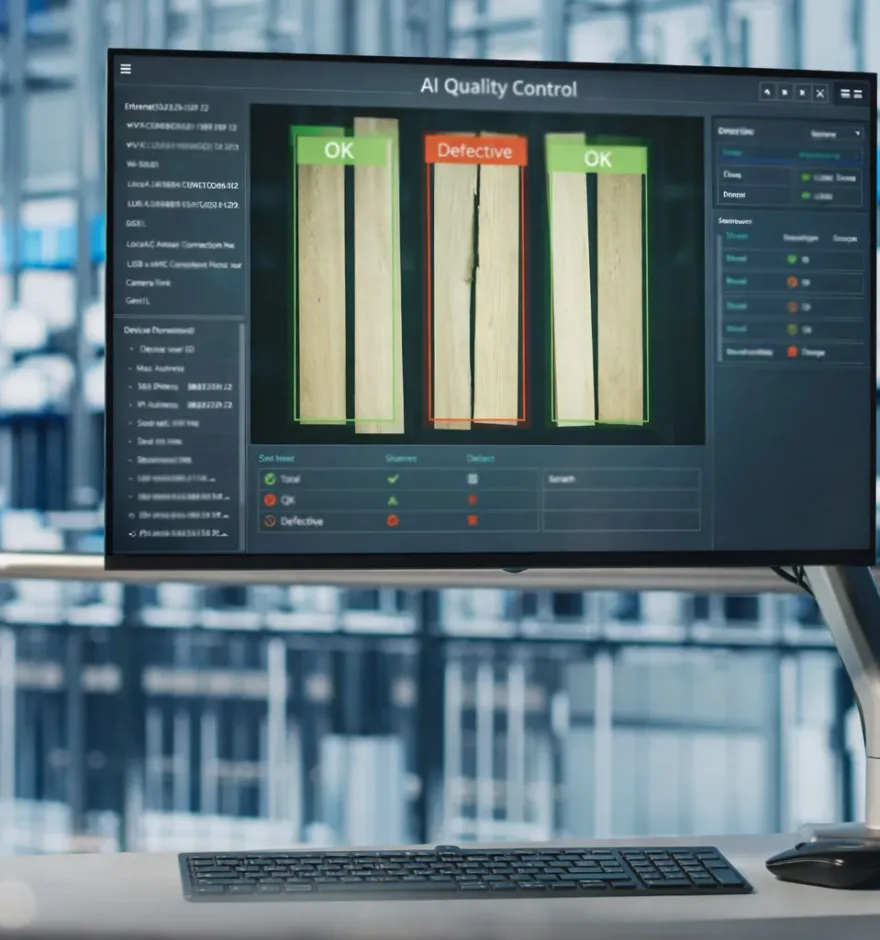Image resolution: width=880 pixels, height=940 pixels.
Task: Click the text field in the Total row
Action: (x=620, y=479)
